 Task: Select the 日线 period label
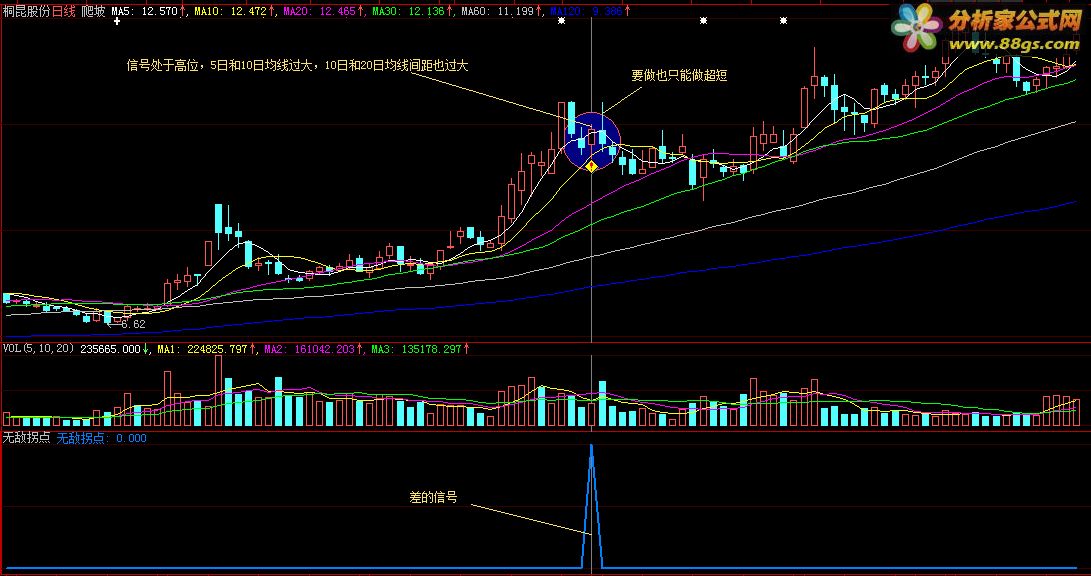point(64,11)
